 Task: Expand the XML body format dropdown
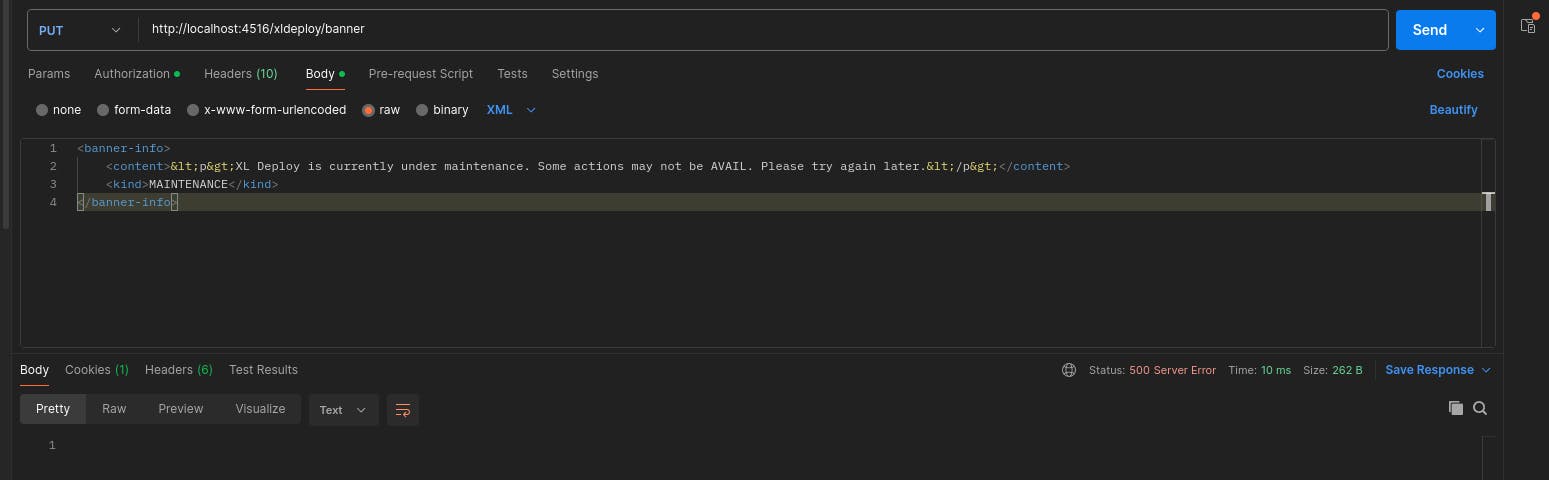(511, 110)
